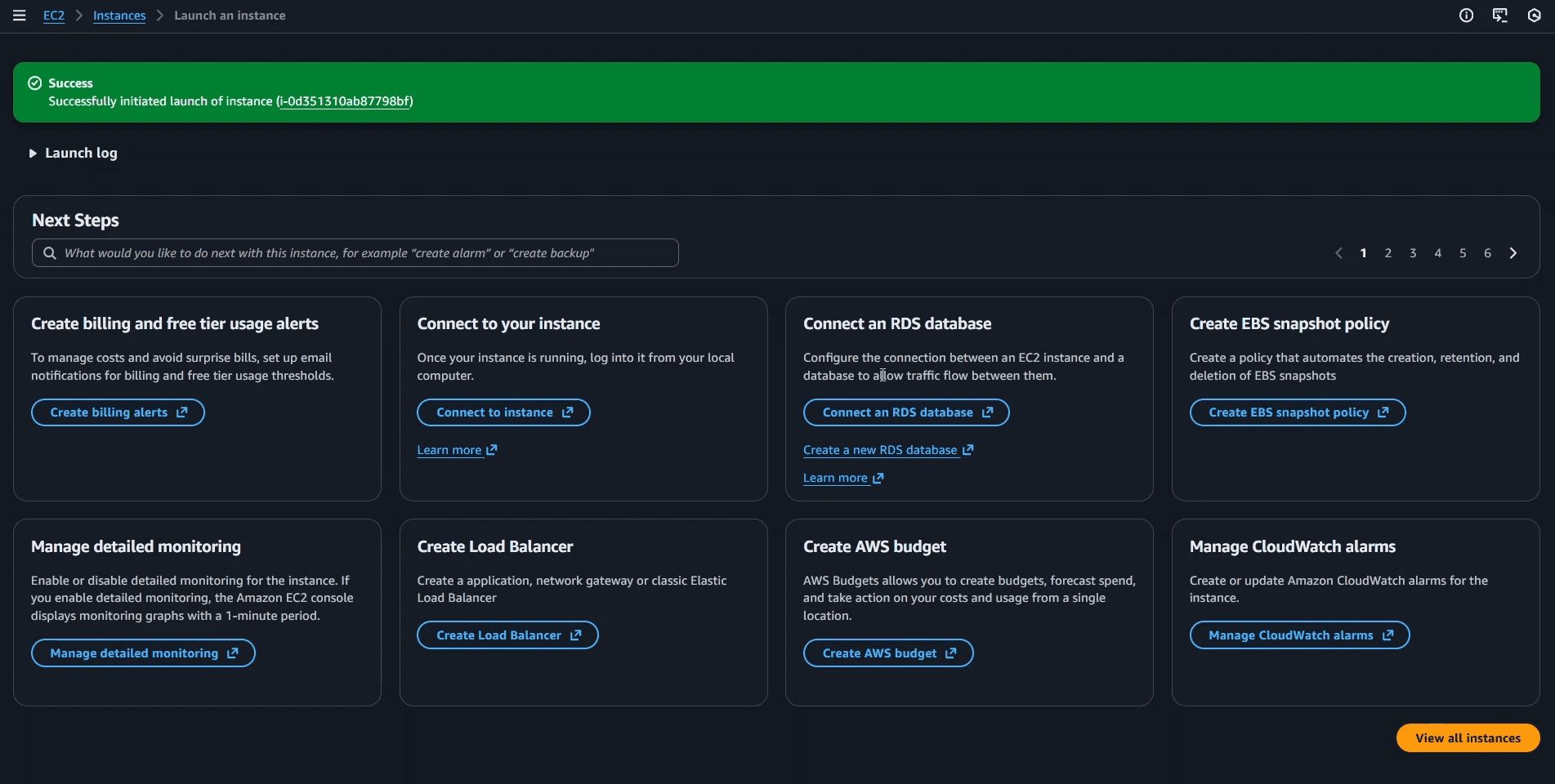Click the search magnifier icon in Next Steps

coord(50,253)
